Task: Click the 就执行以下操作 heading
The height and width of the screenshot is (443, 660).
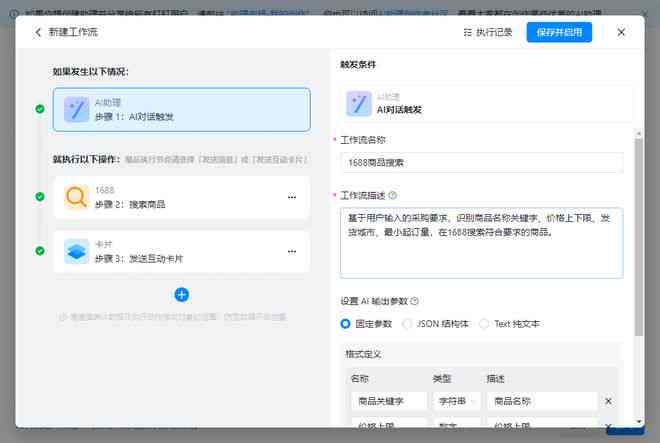Action: [x=86, y=159]
